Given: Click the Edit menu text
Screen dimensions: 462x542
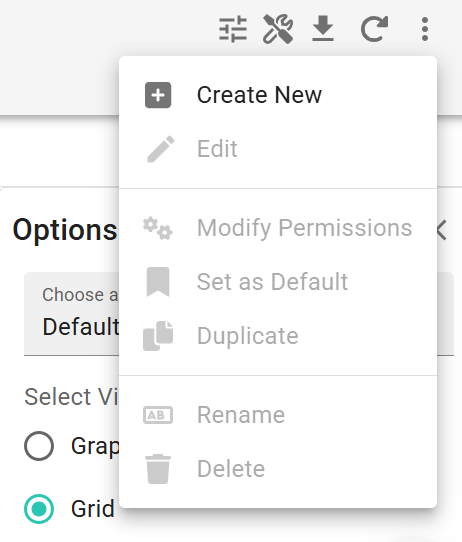Looking at the screenshot, I should tap(217, 149).
